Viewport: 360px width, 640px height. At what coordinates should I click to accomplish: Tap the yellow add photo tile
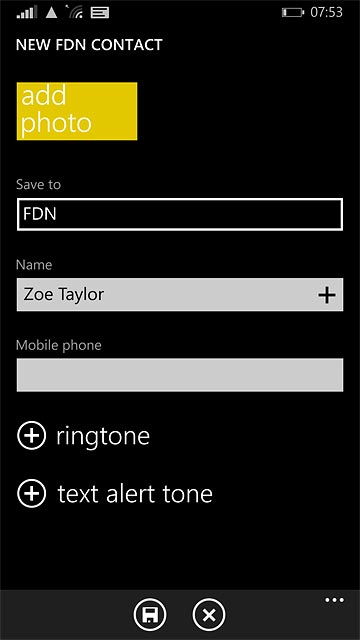click(x=77, y=111)
